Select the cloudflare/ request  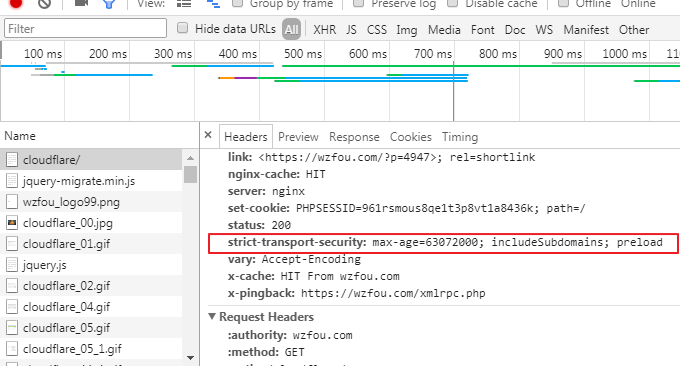coord(91,160)
